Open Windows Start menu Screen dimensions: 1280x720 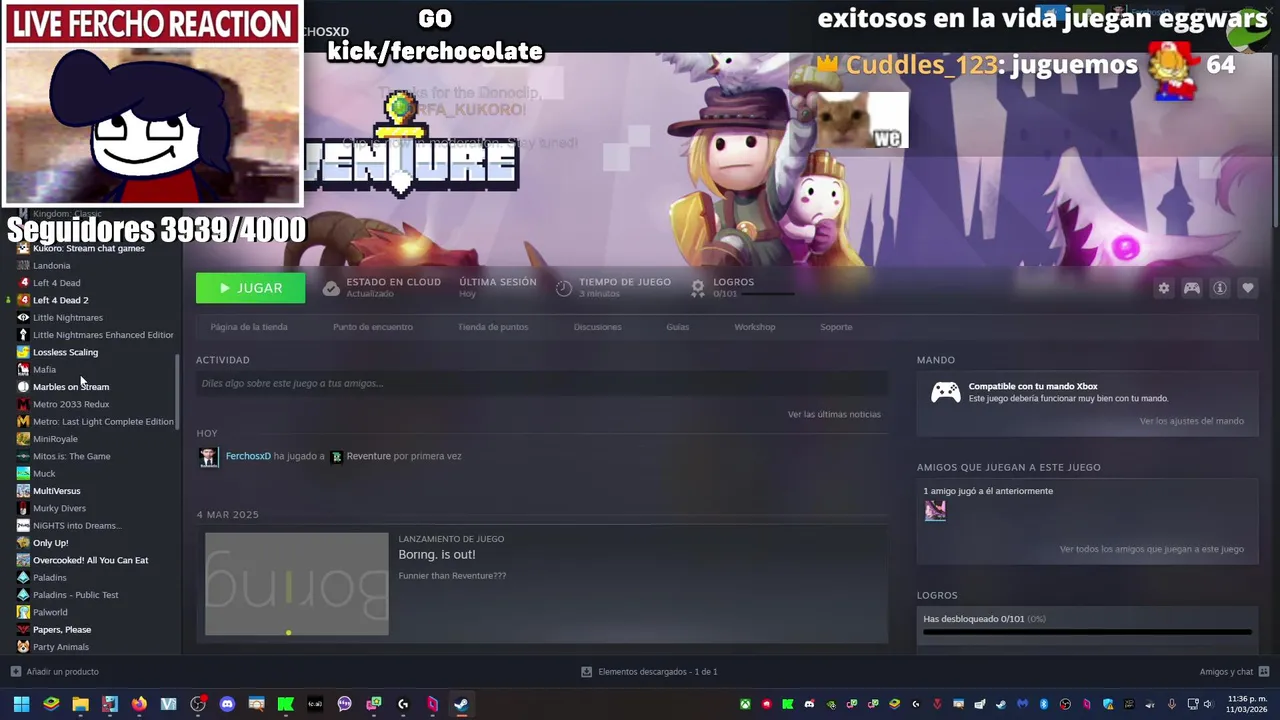click(x=21, y=704)
